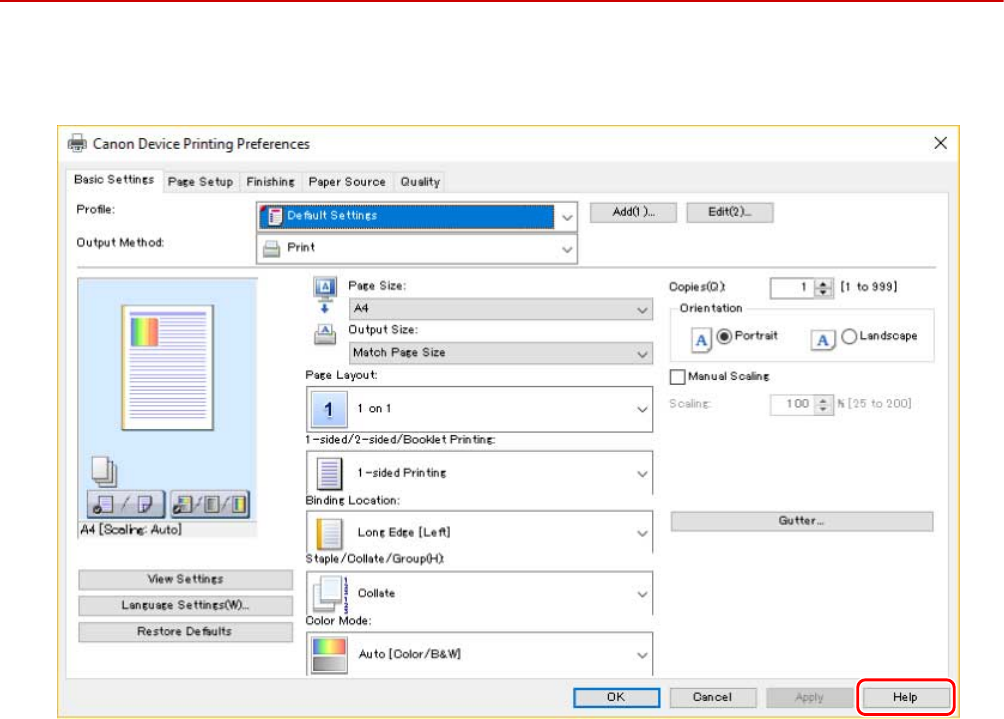
Task: Click the Scaling spinner arrows
Action: [x=823, y=404]
